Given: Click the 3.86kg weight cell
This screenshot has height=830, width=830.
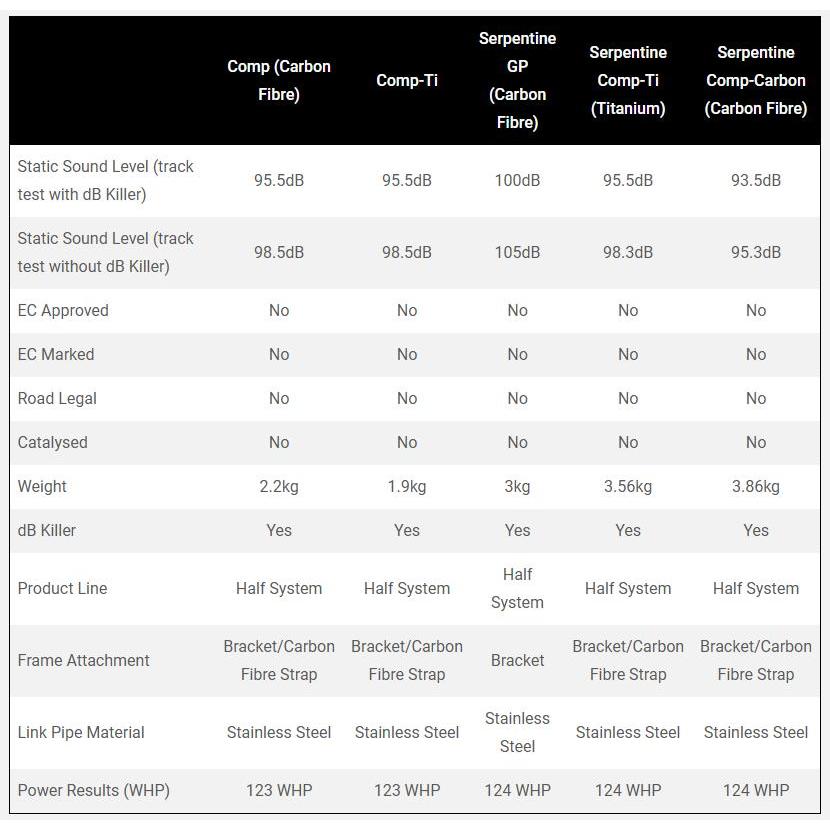Looking at the screenshot, I should pyautogui.click(x=755, y=486).
